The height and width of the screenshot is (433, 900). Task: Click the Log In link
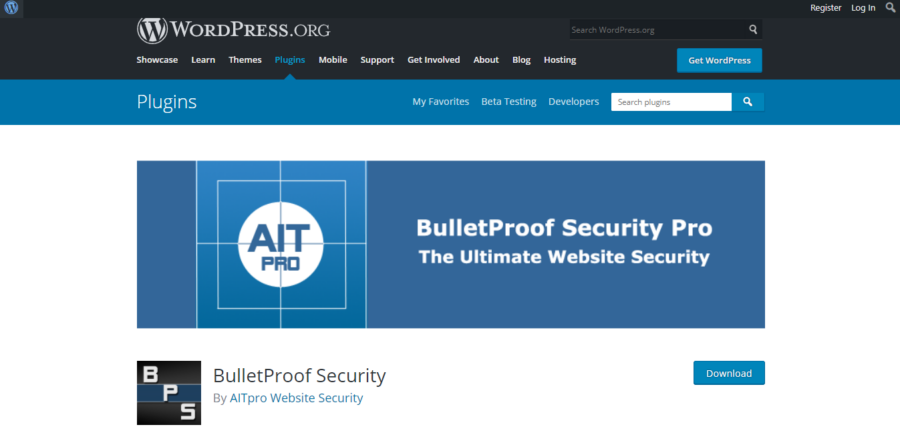(863, 8)
